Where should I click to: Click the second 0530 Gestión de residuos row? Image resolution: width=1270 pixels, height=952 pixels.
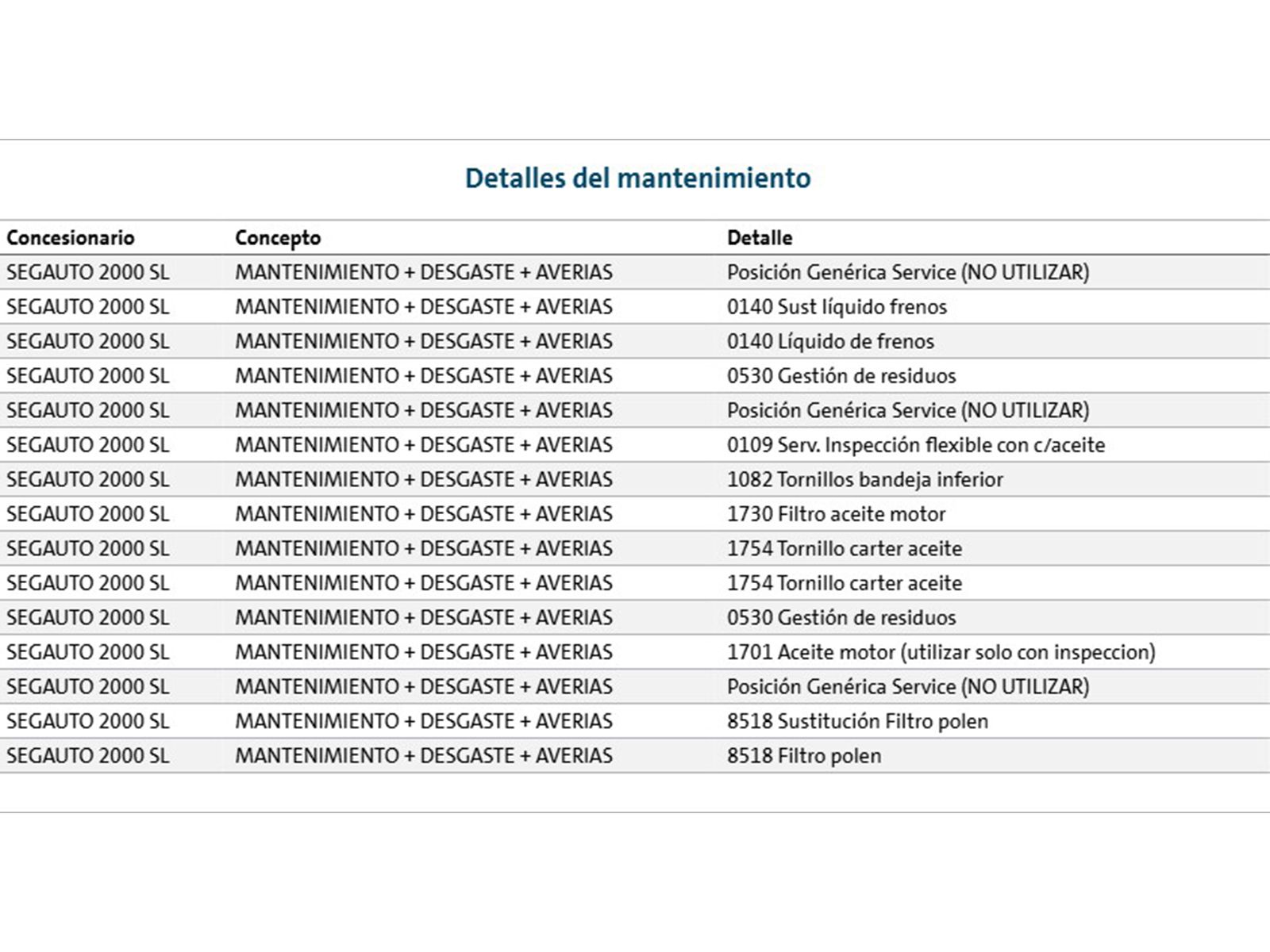635,618
